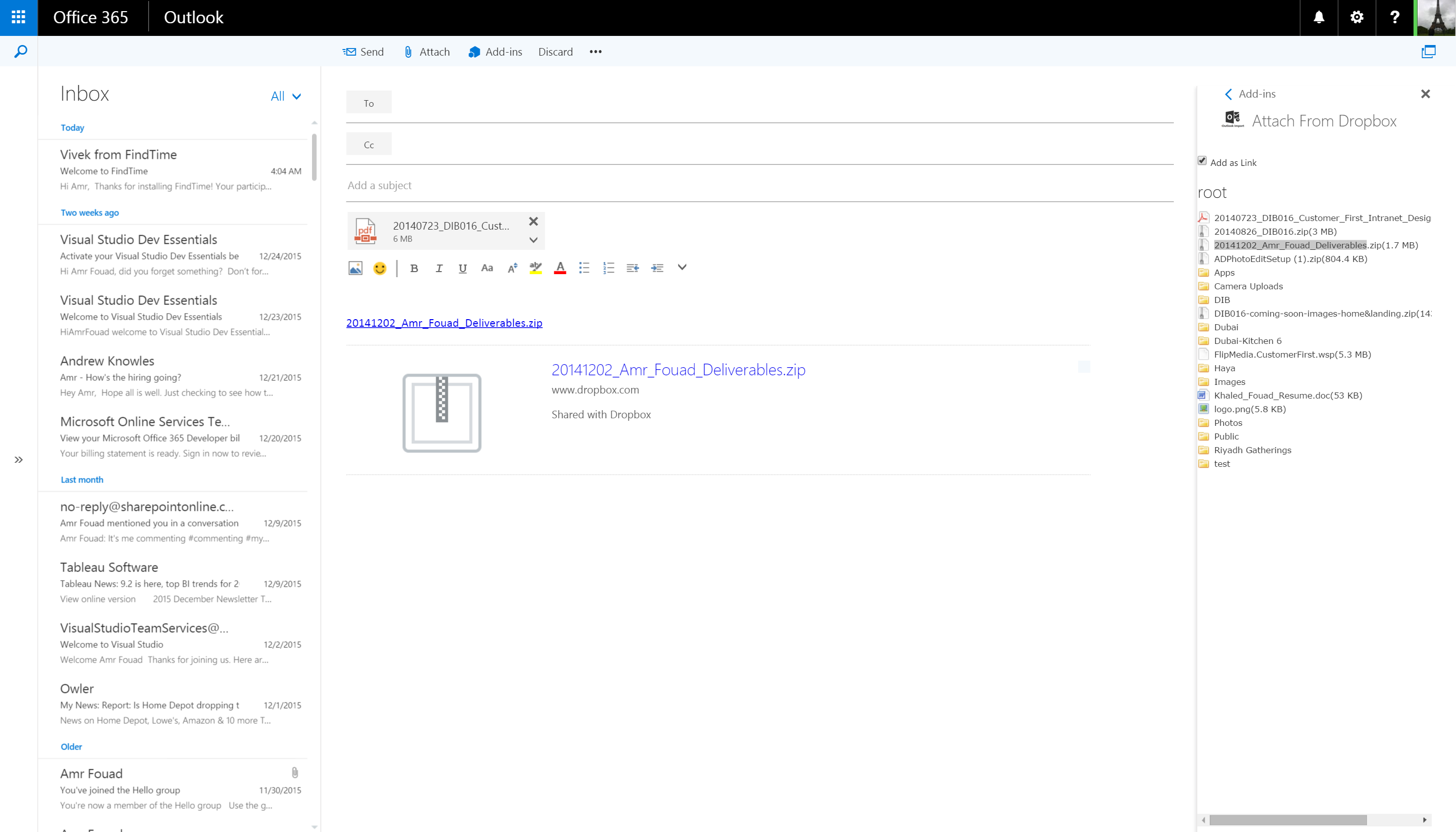Open the PDF attachment options dropdown

point(534,240)
